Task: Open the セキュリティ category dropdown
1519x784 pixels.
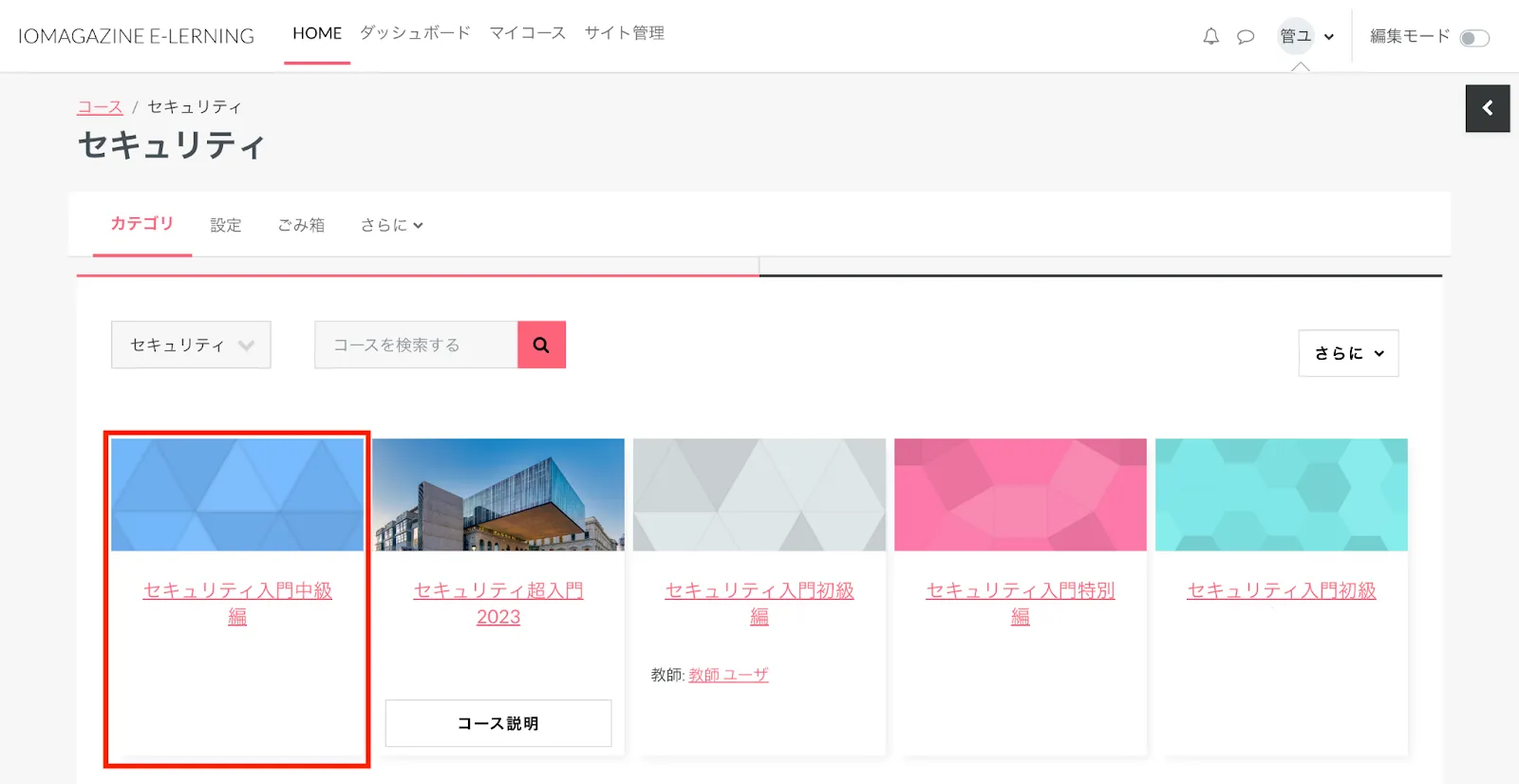Action: coord(191,345)
